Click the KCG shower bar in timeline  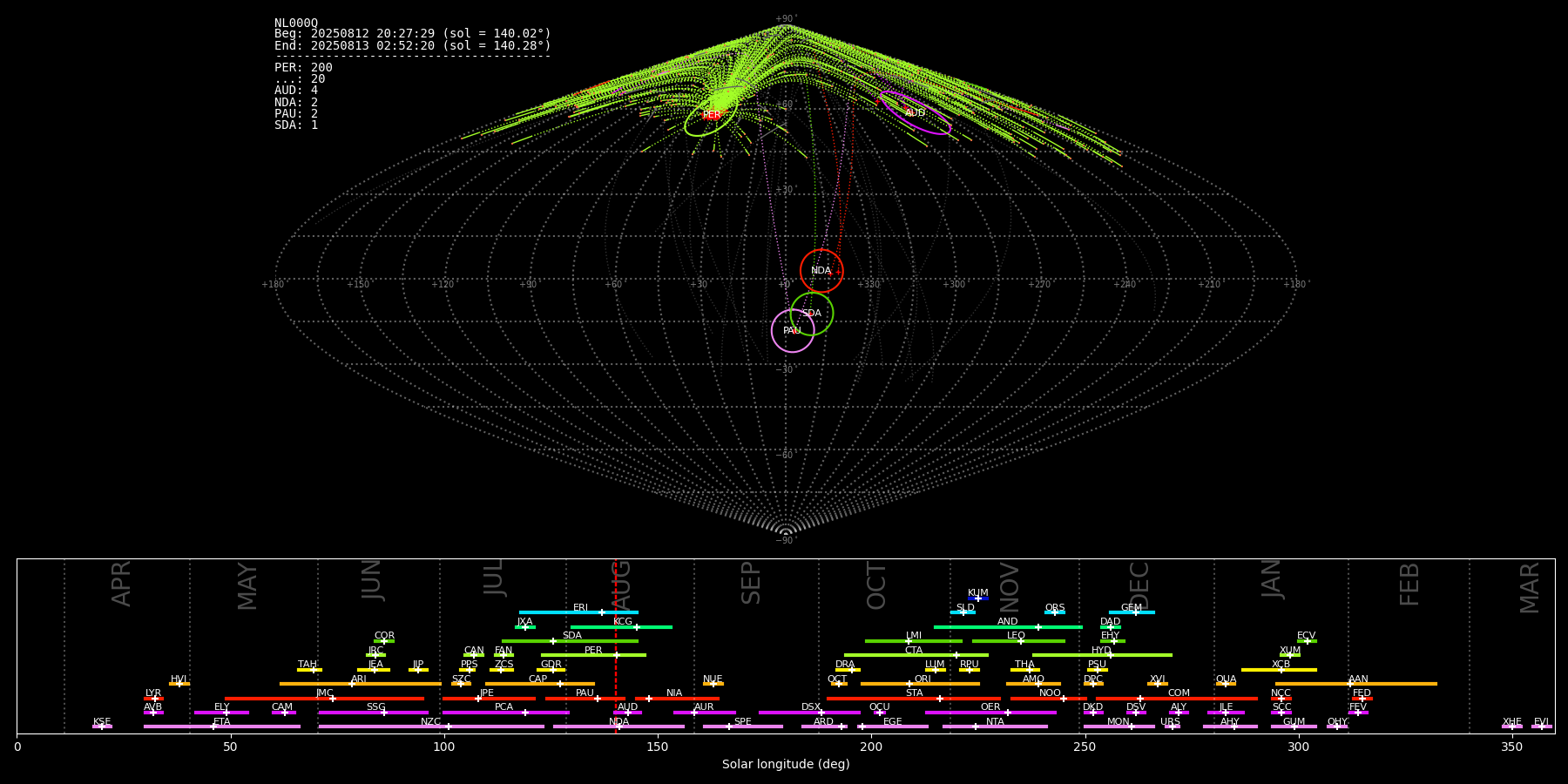pos(621,627)
